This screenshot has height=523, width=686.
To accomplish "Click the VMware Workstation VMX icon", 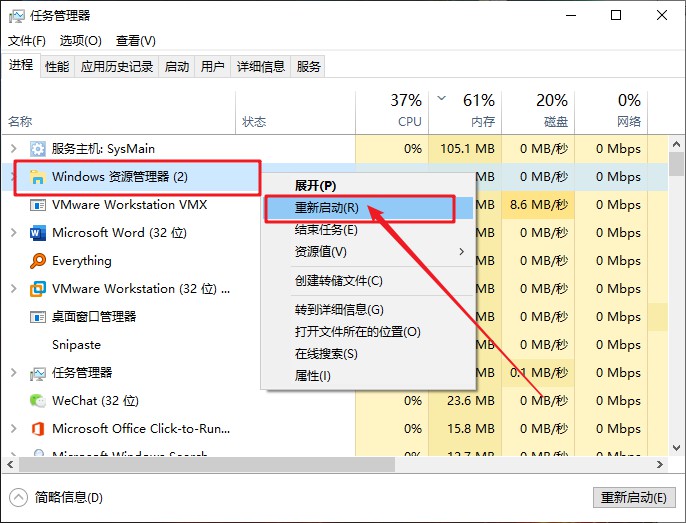I will [37, 205].
